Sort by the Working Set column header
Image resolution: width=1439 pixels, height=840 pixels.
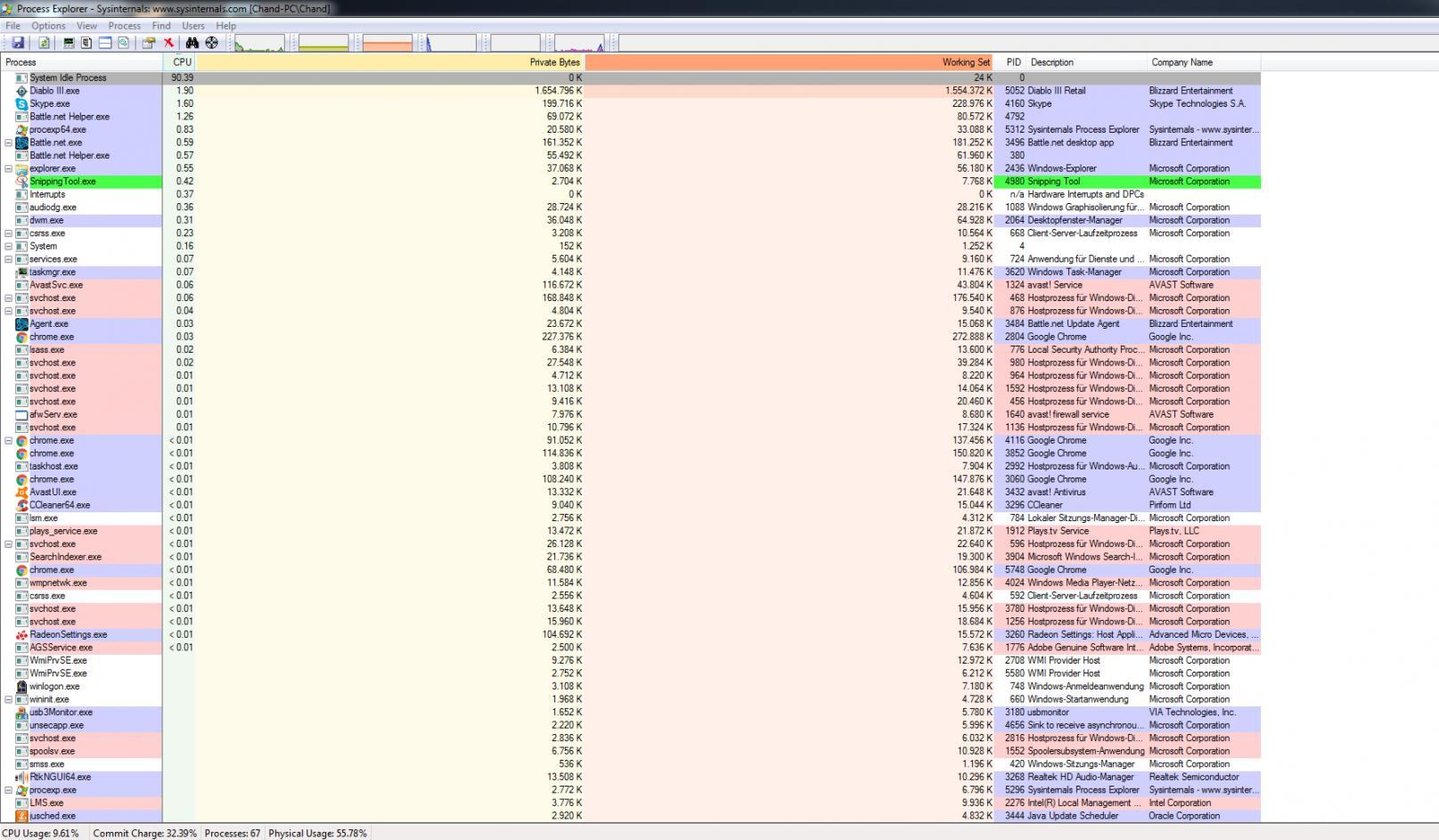tap(789, 62)
